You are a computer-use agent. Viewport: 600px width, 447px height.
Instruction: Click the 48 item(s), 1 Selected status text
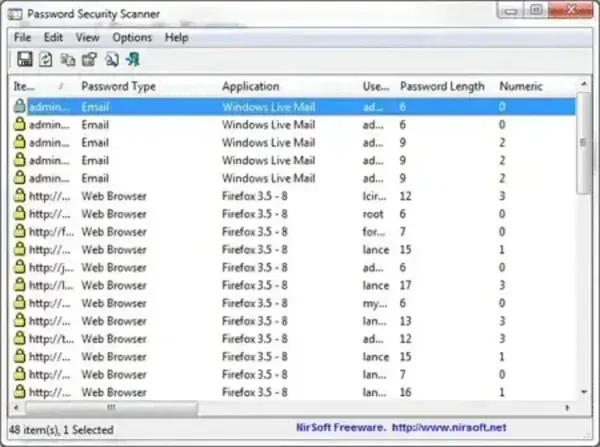[61, 430]
